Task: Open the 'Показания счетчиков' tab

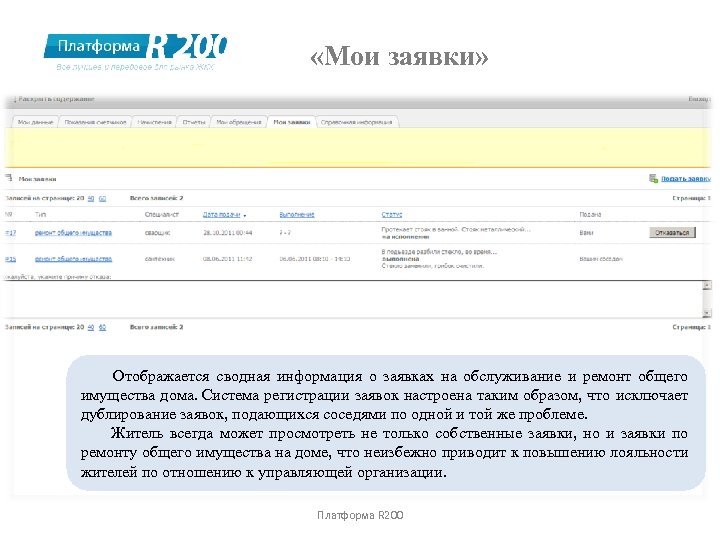Action: click(x=95, y=122)
